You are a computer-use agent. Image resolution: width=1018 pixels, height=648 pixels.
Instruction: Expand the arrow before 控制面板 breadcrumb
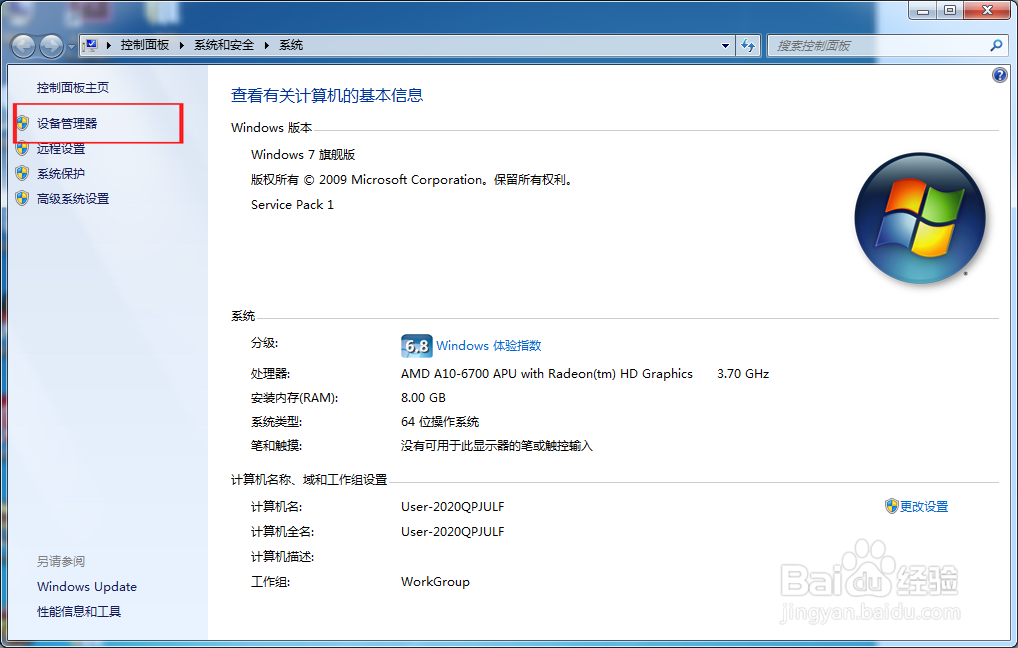[x=108, y=45]
